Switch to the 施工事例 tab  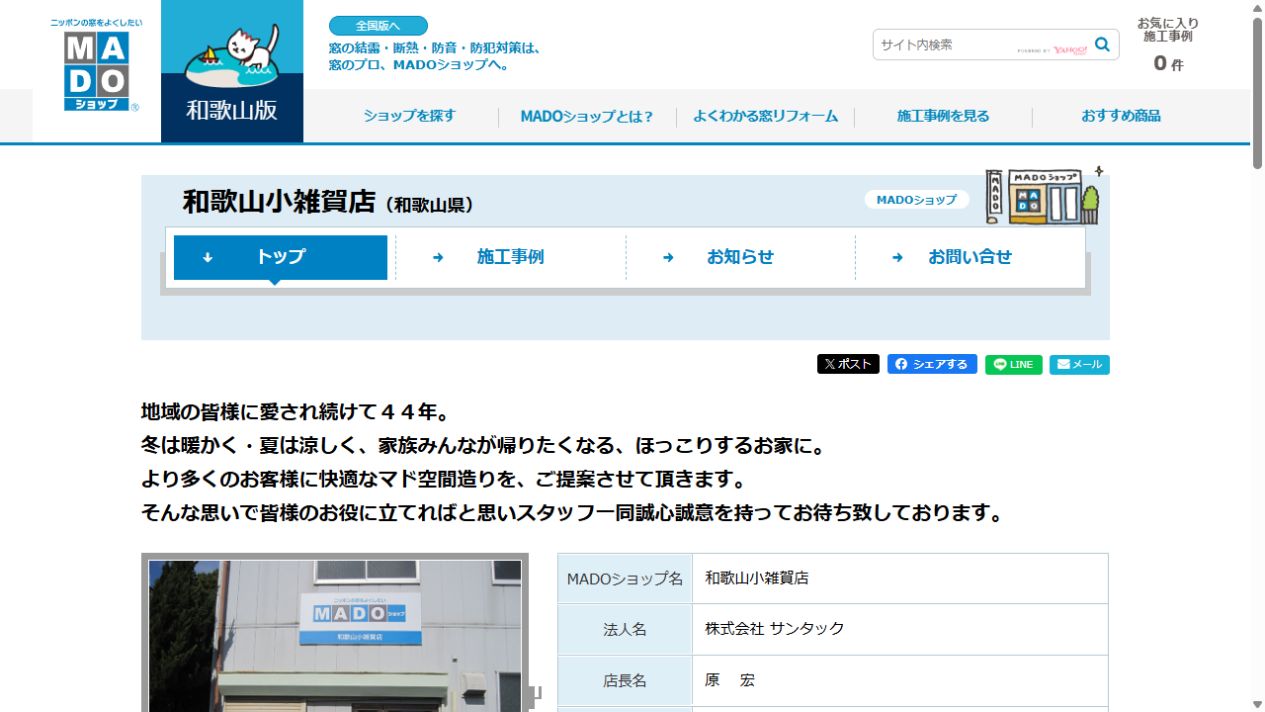510,257
